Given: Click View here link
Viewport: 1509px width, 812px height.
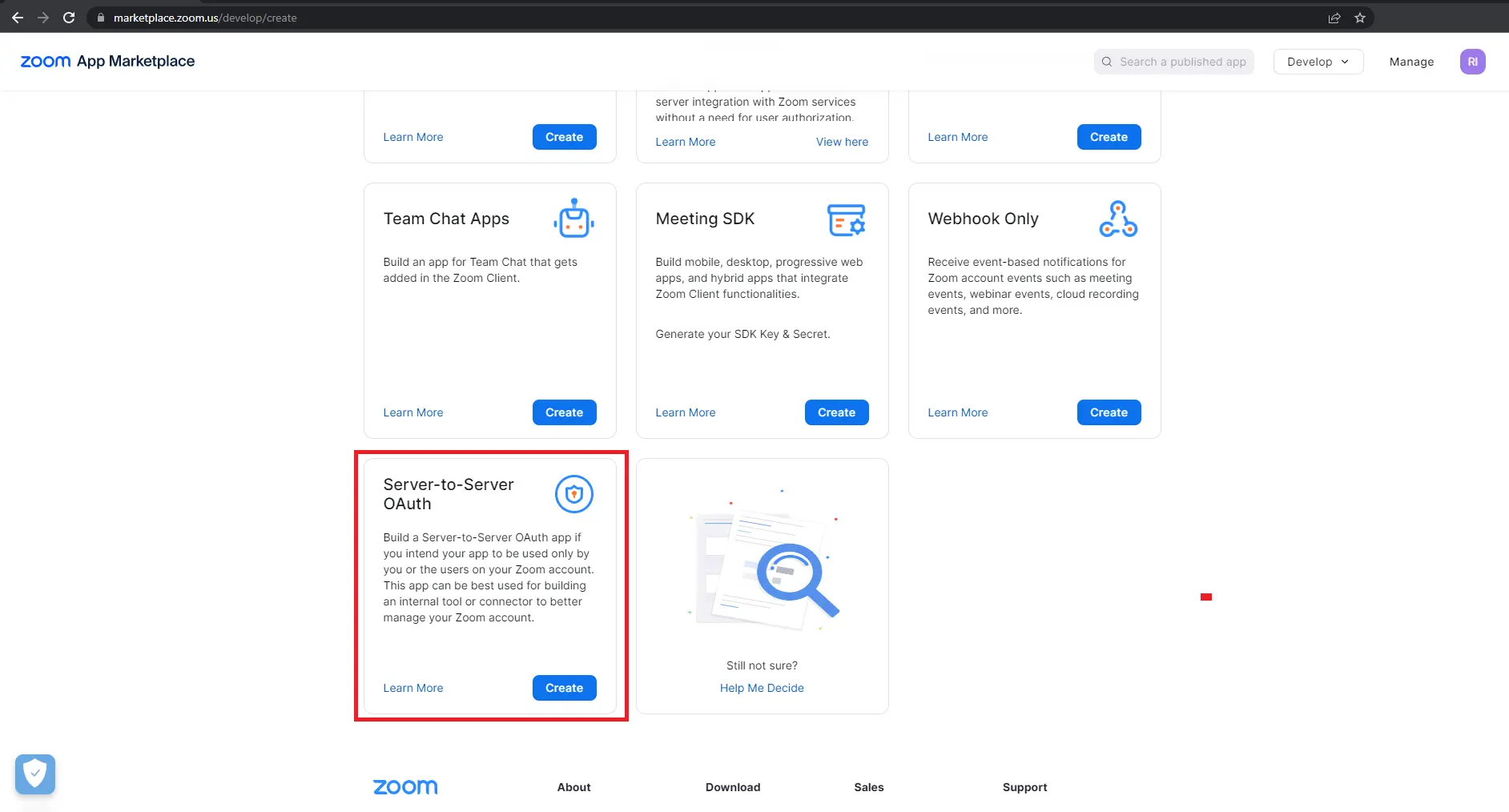Looking at the screenshot, I should (842, 142).
